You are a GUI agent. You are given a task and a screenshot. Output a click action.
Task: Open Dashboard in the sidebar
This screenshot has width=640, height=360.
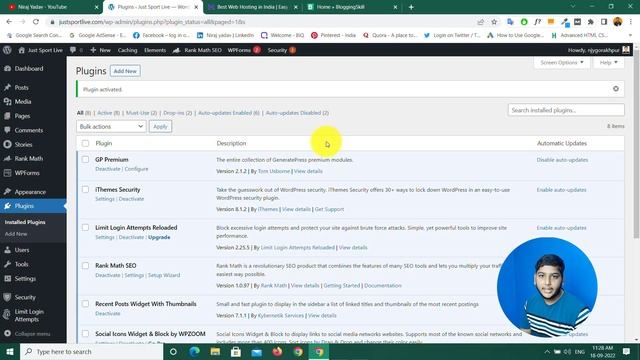pyautogui.click(x=29, y=69)
